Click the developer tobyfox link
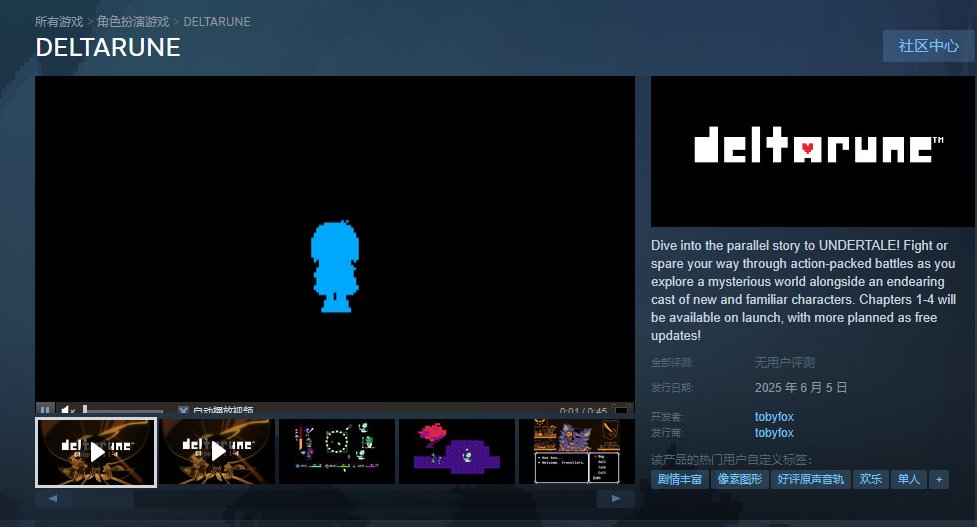Screen dimensions: 977x527 coord(774,416)
